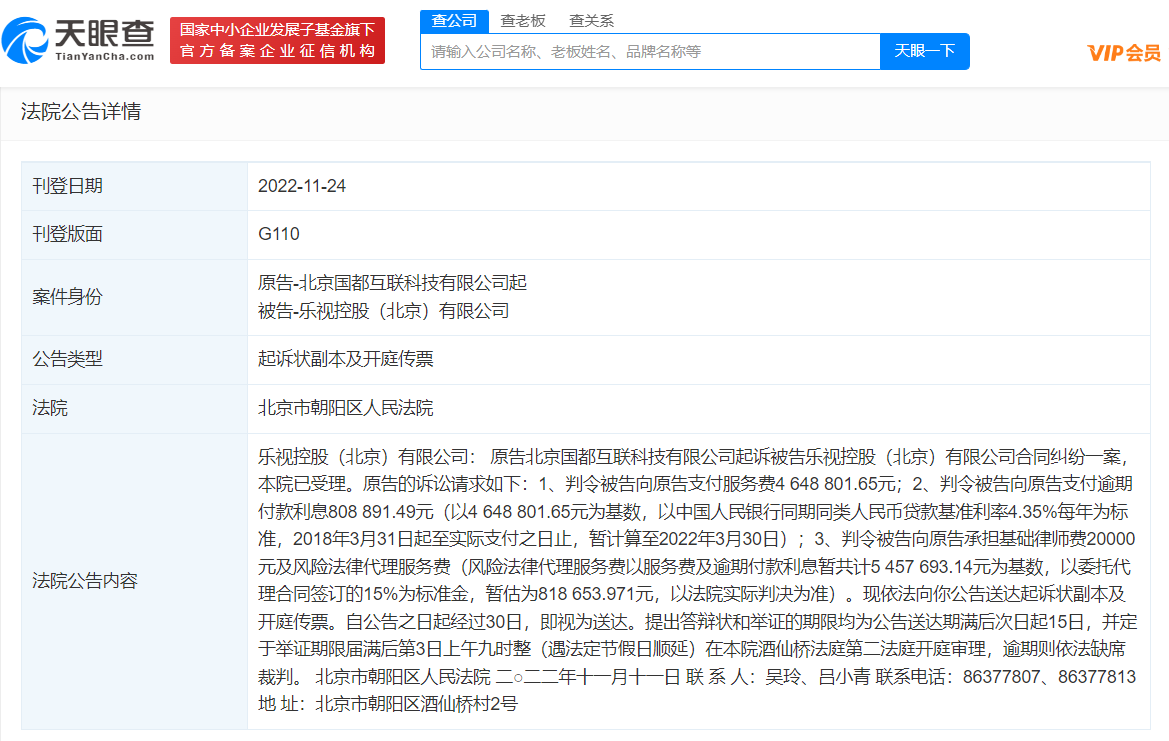The image size is (1169, 741).
Task: Select the 法院 label cell
Action: point(135,409)
